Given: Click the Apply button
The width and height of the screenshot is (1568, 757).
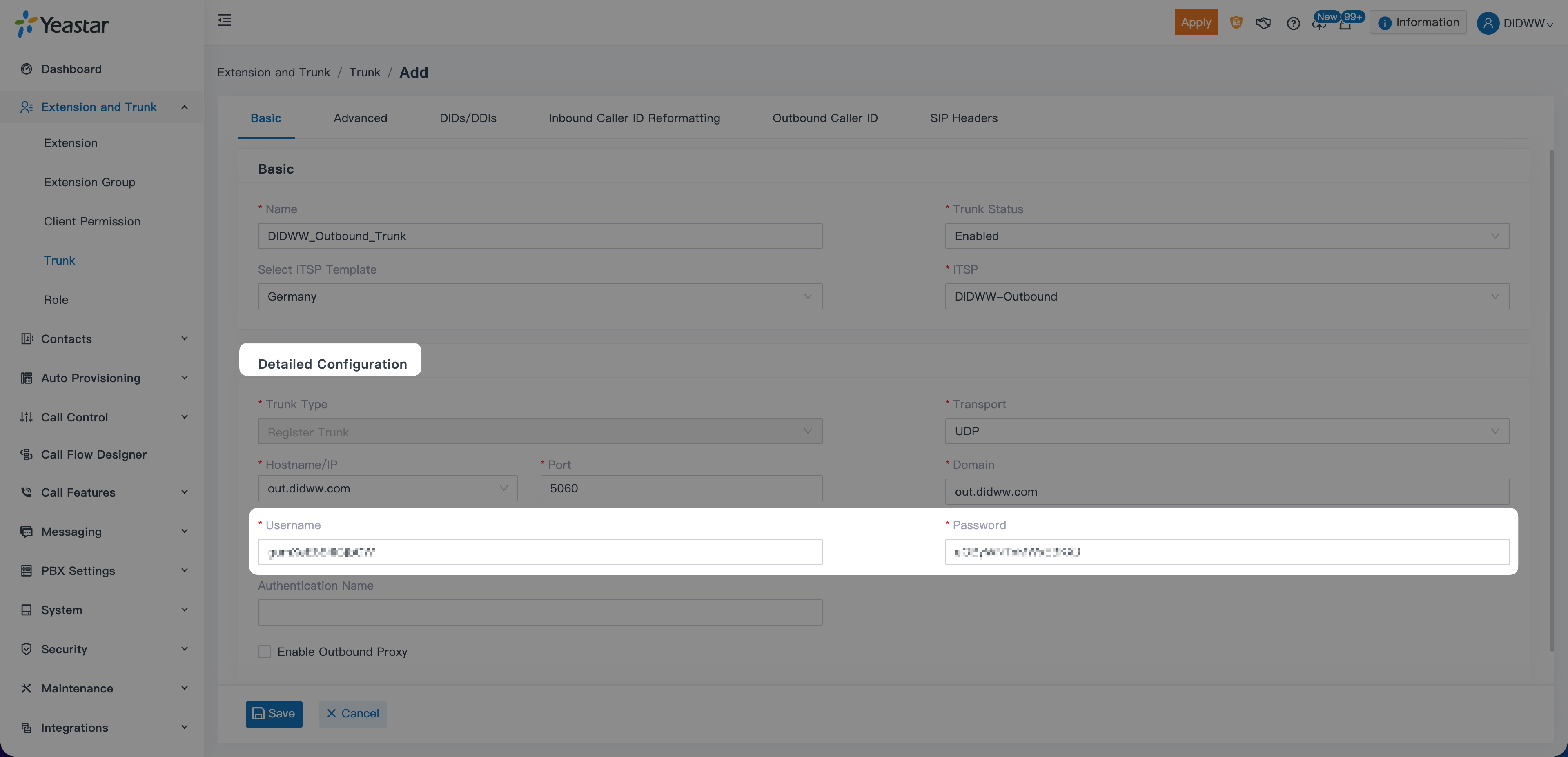Looking at the screenshot, I should click(x=1196, y=22).
